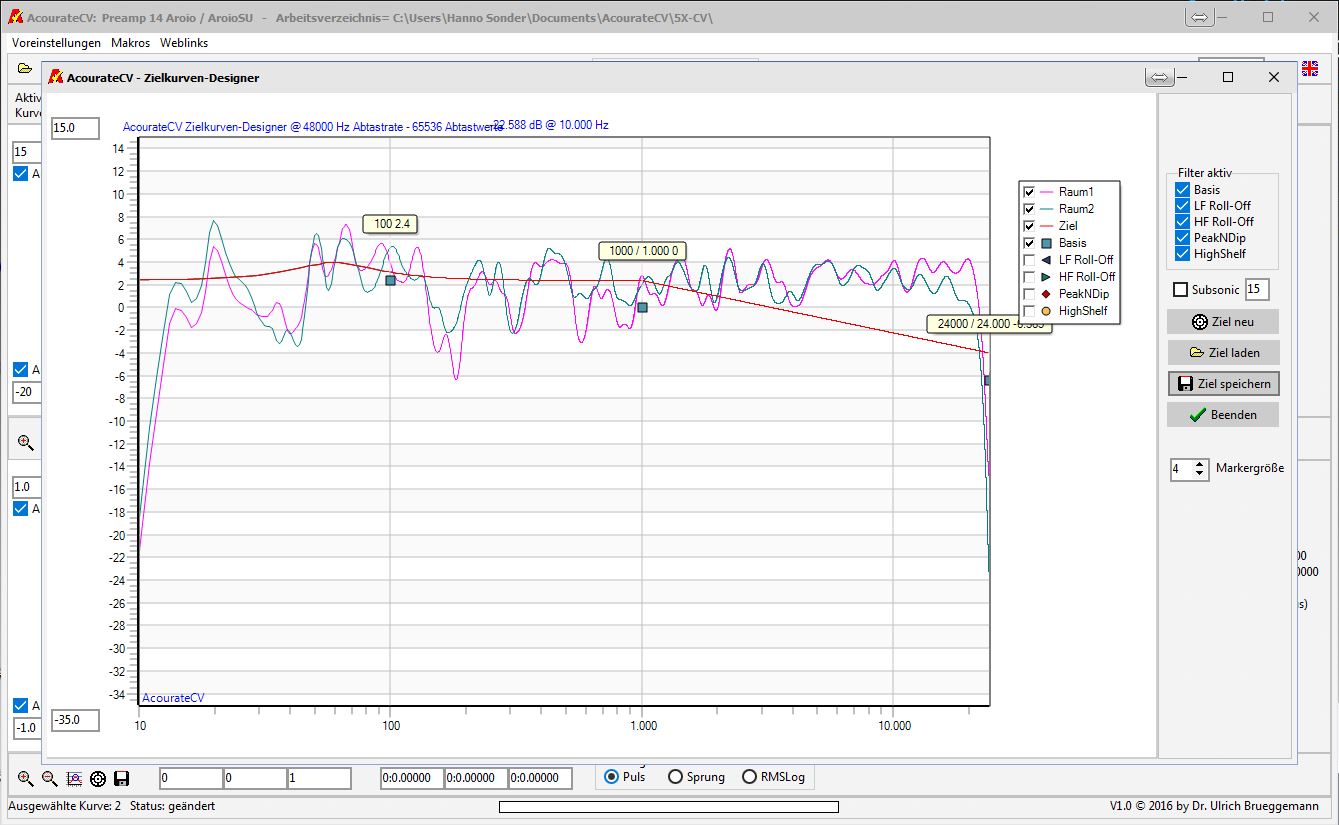Decrease Markergröße with the down arrow
1339x825 pixels.
pos(1200,474)
